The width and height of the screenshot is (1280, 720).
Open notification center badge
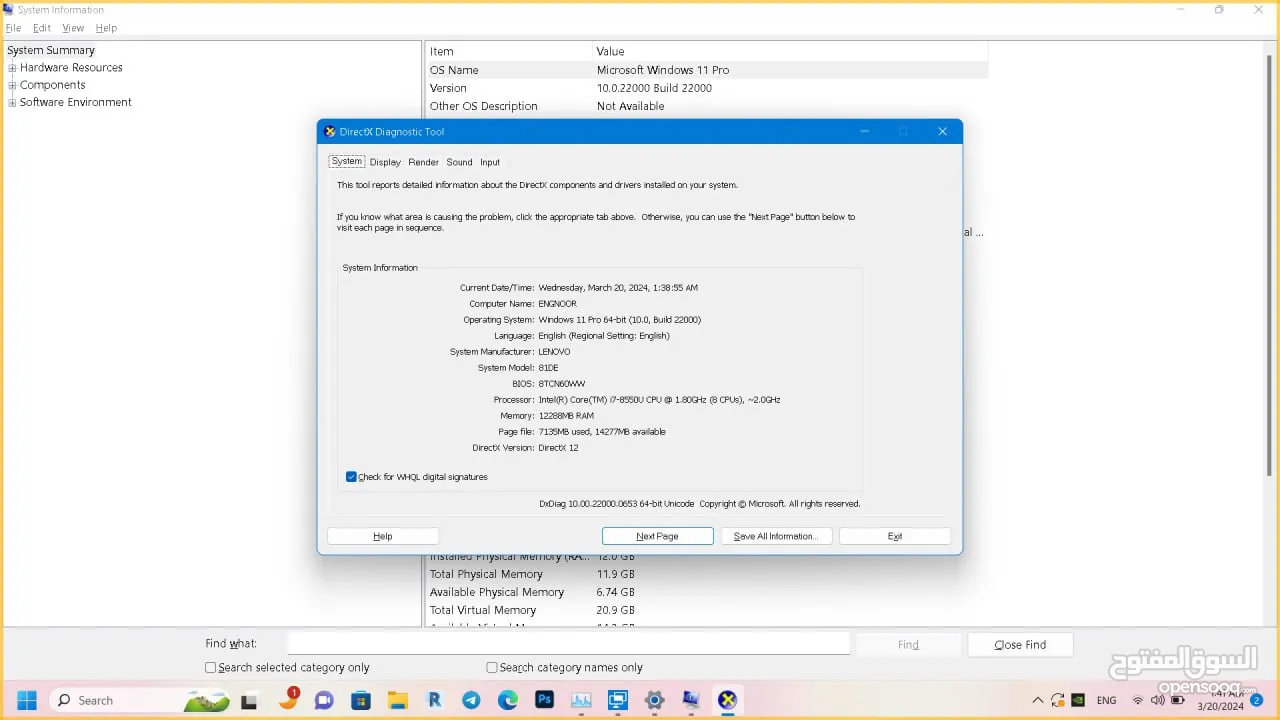point(1256,700)
